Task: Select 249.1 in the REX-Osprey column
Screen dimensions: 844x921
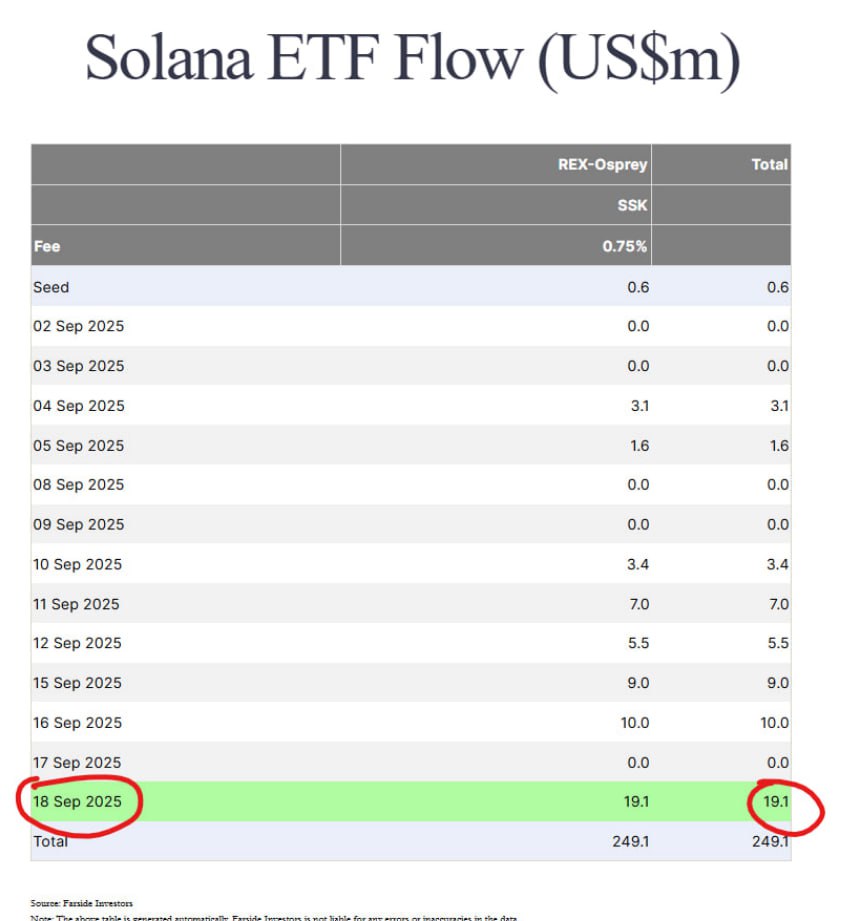Action: tap(631, 841)
